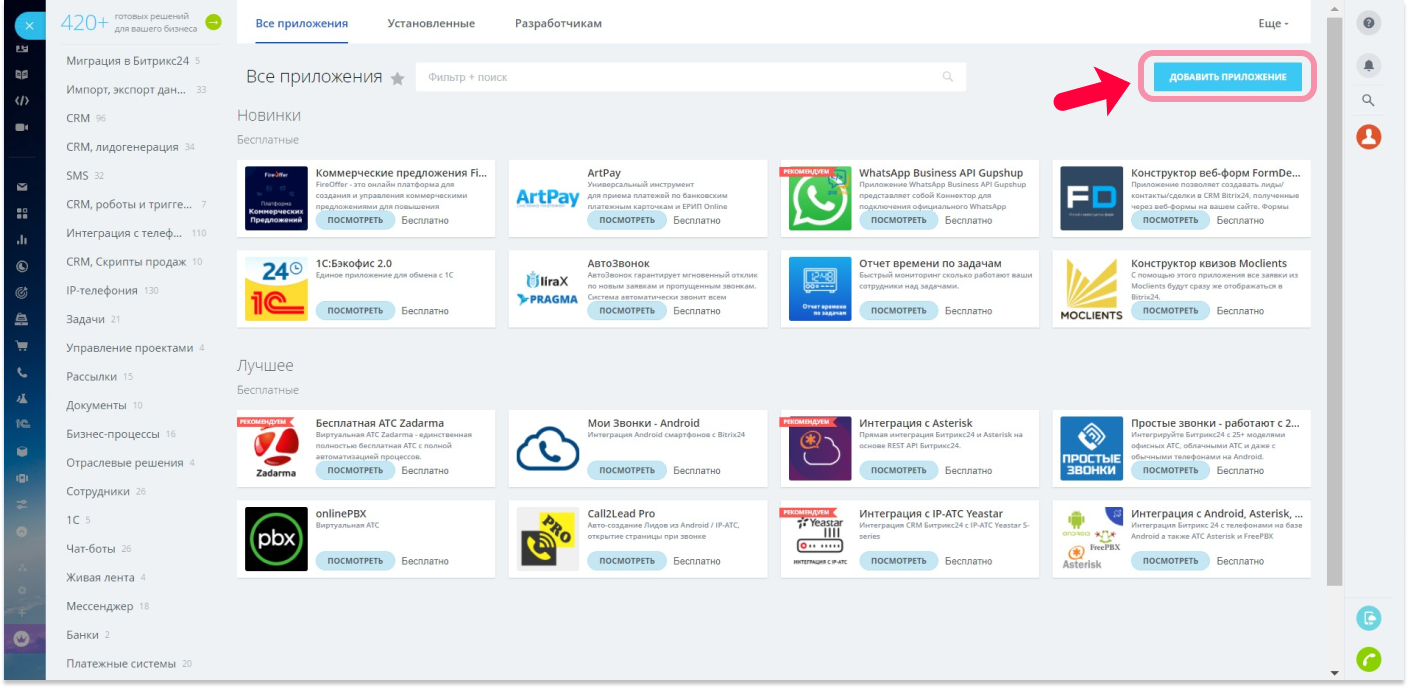Click ПОСМОТРЕТЬ for Коммерческие предложения FireOffer
Image resolution: width=1408 pixels, height=688 pixels.
(355, 220)
